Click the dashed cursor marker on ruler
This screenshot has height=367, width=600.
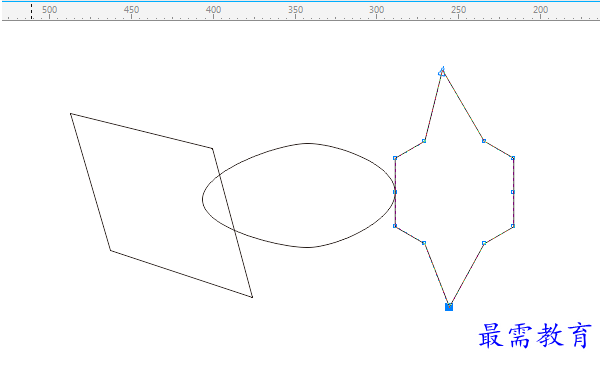31,11
